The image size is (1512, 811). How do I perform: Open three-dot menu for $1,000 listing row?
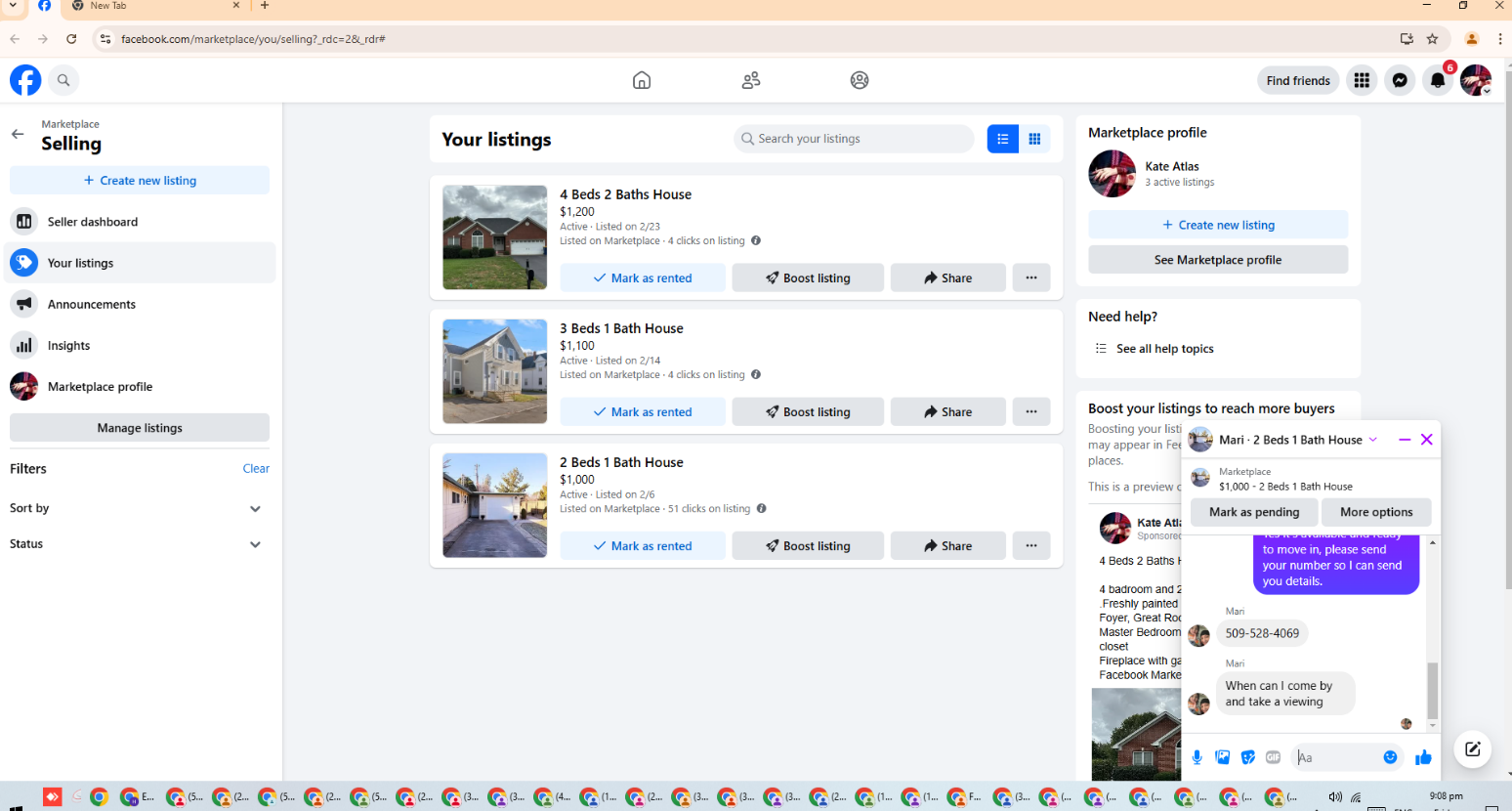click(x=1031, y=545)
